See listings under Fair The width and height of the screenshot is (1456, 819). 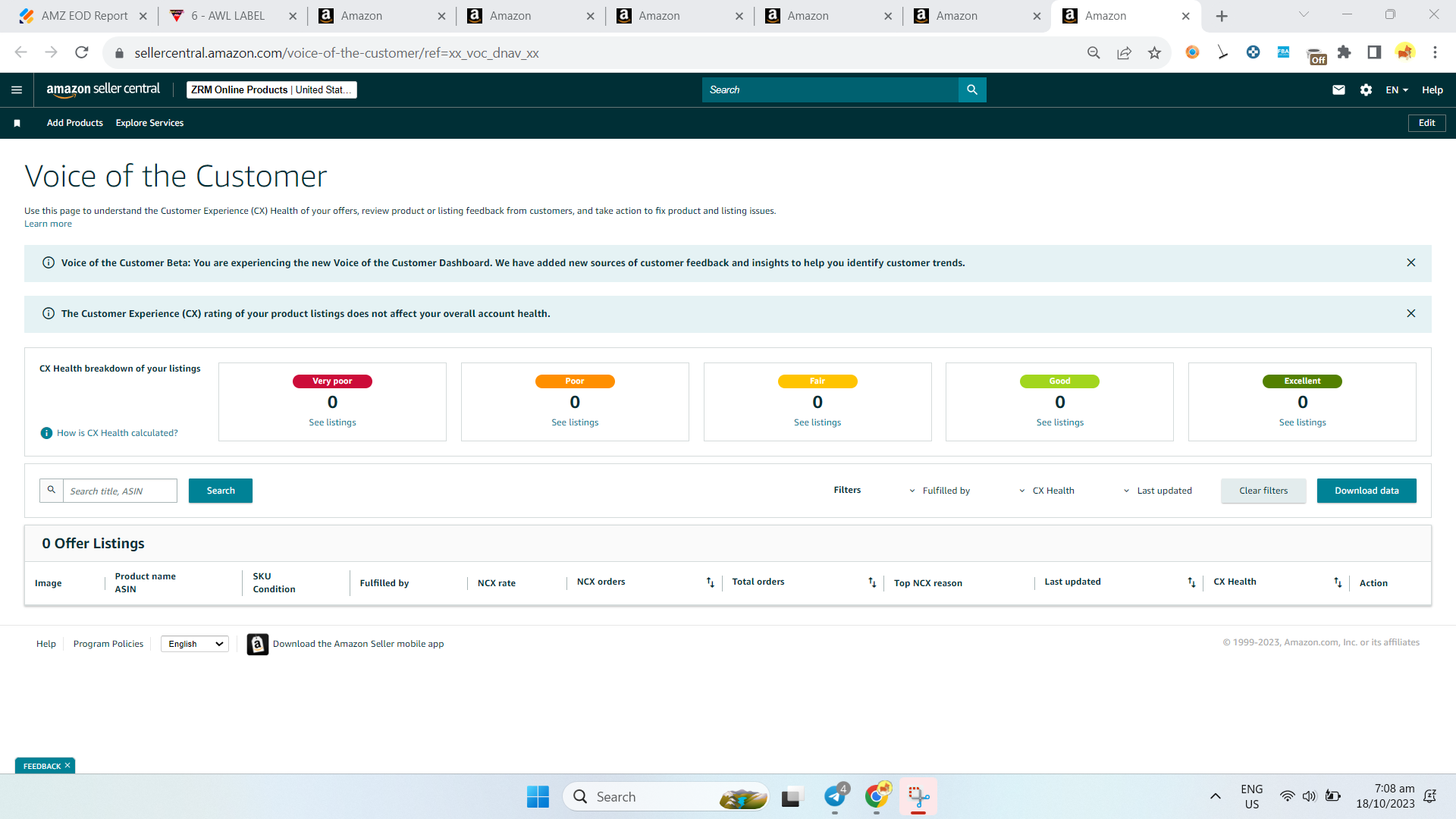tap(817, 422)
